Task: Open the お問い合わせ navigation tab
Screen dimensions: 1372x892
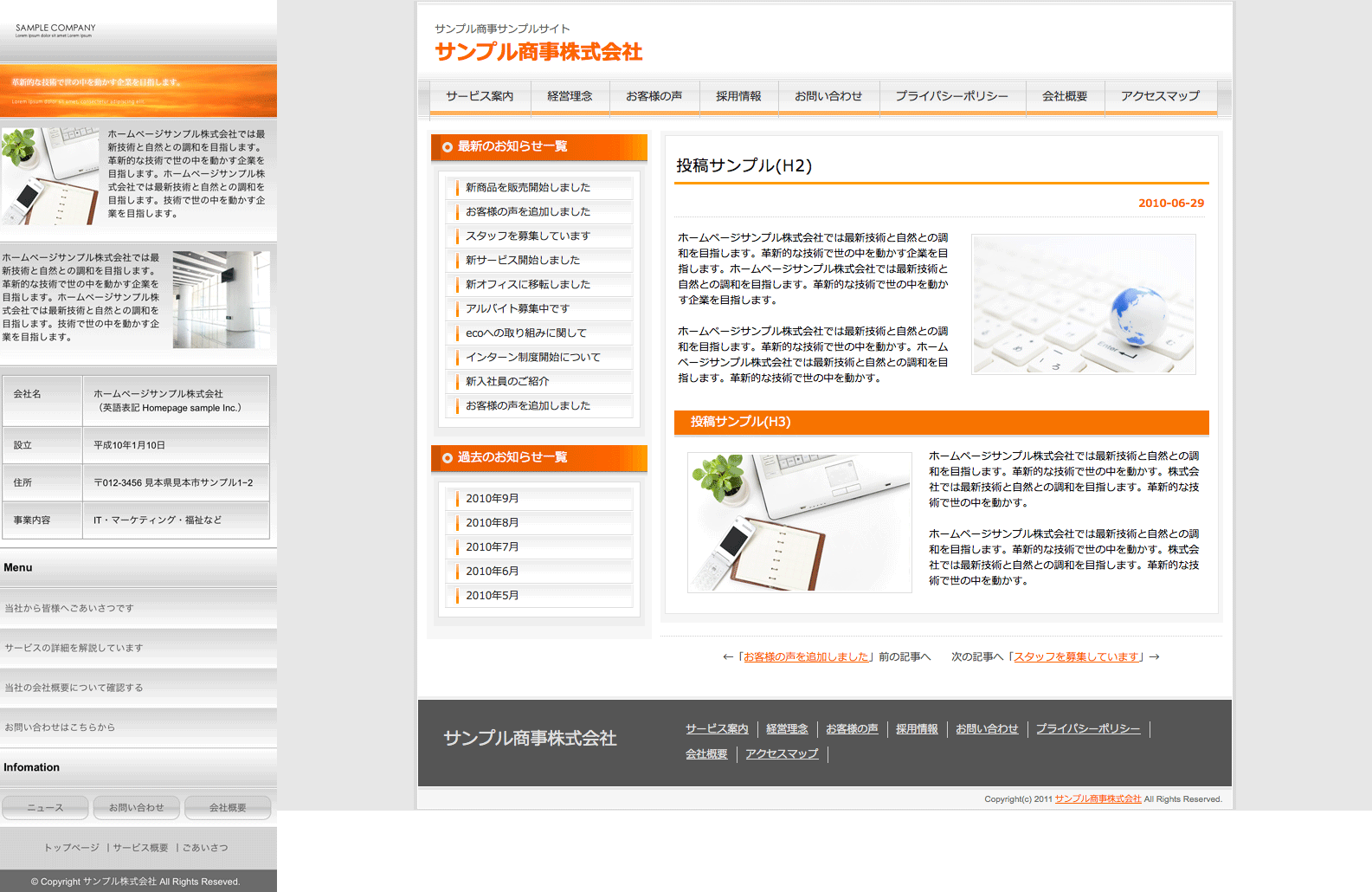Action: coord(828,96)
